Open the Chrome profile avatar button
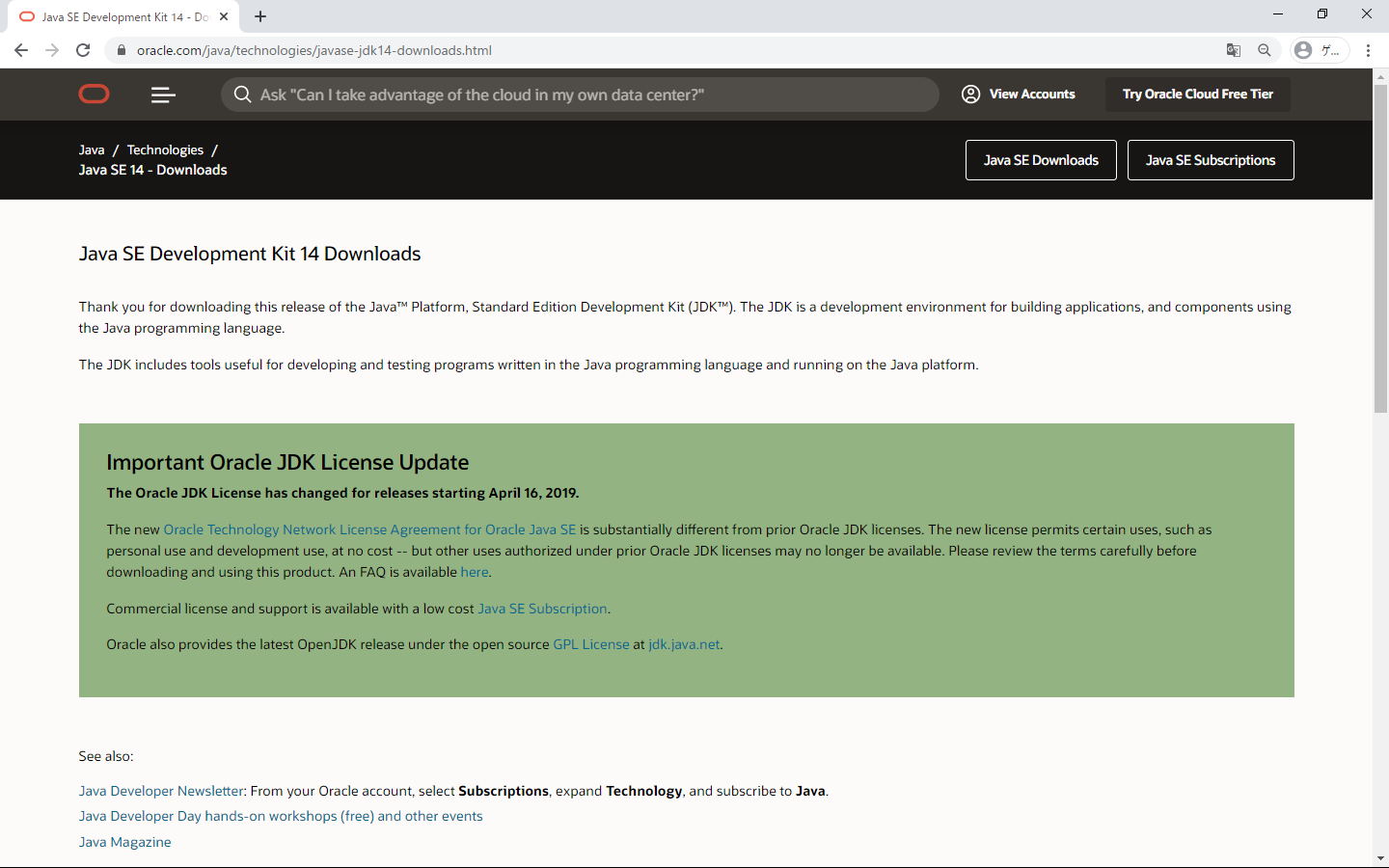1389x868 pixels. pyautogui.click(x=1319, y=50)
